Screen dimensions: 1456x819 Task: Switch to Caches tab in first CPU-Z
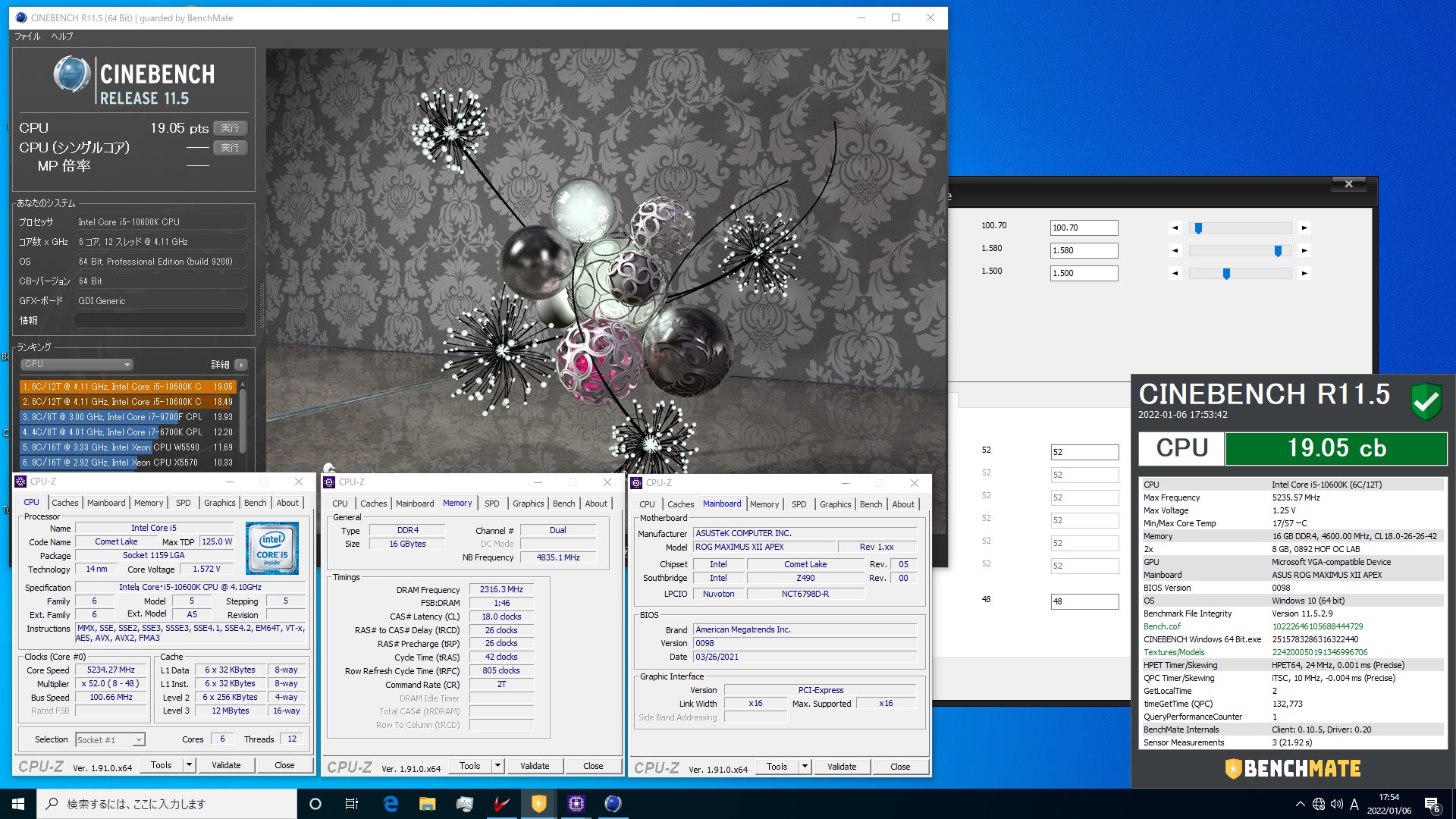(65, 503)
